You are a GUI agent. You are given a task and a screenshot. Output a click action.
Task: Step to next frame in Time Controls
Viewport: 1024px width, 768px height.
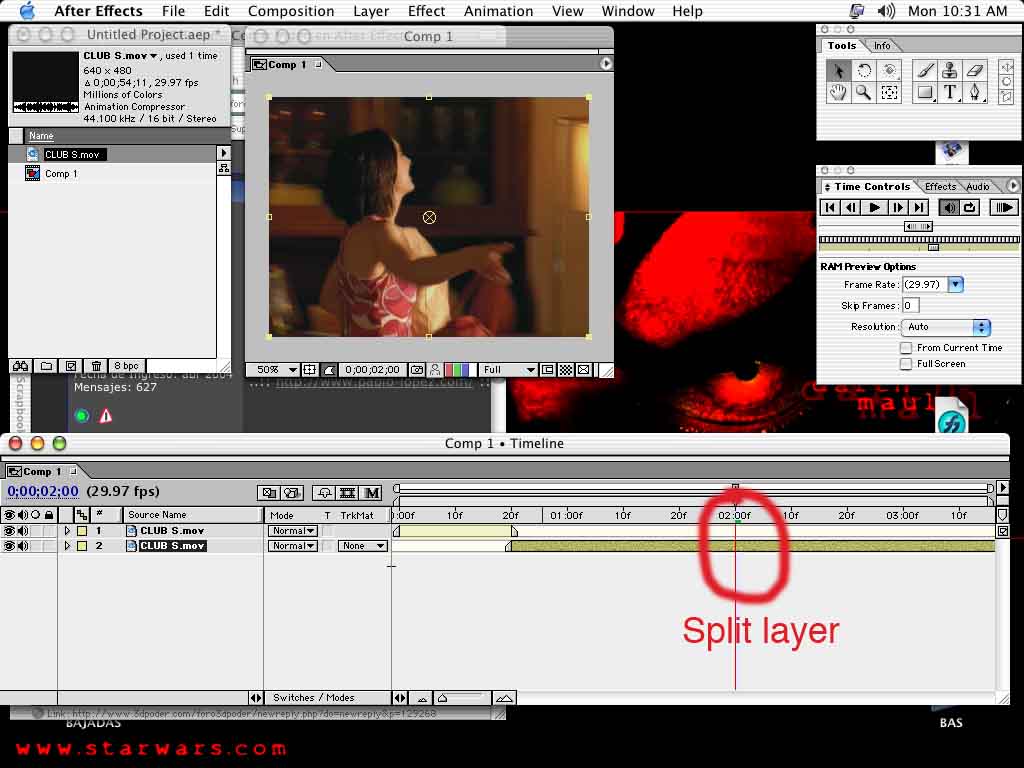[897, 208]
